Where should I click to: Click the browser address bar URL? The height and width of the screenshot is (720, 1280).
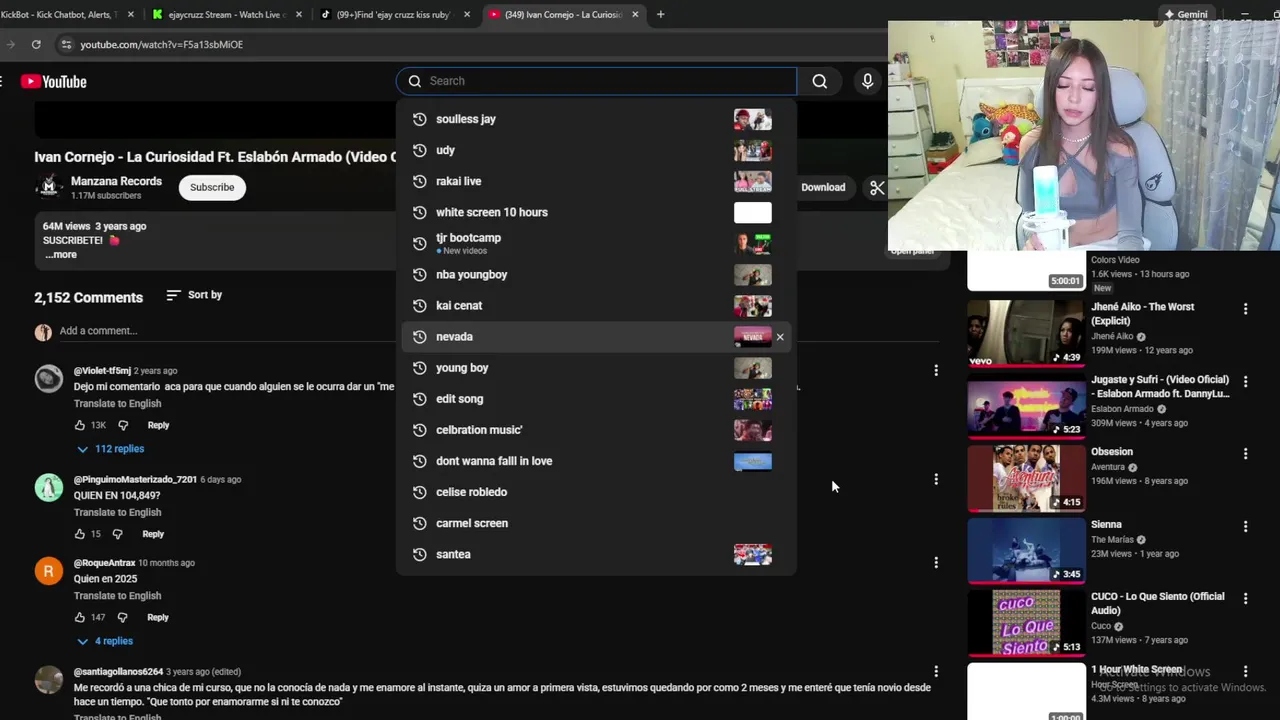[161, 44]
